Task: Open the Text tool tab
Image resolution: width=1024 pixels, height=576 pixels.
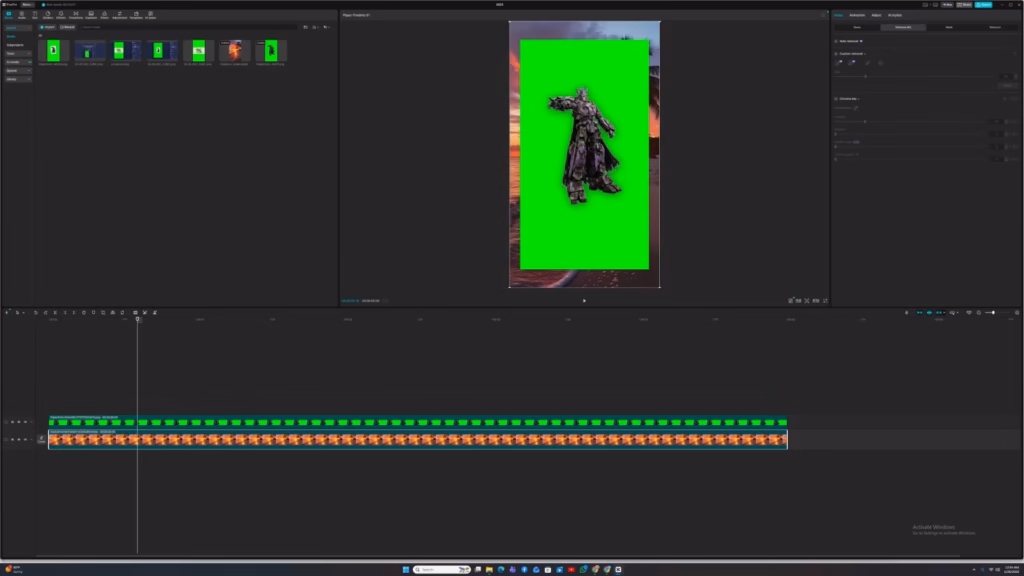Action: 35,14
